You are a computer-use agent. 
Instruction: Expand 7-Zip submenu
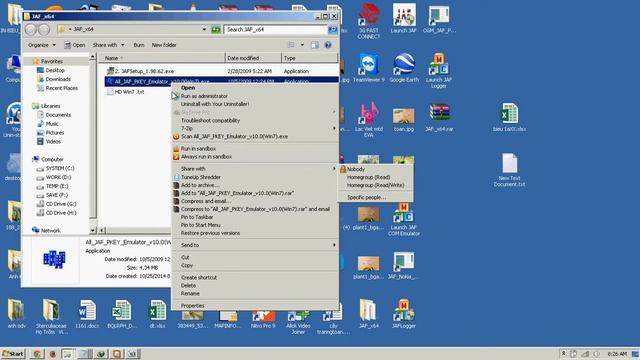[x=255, y=129]
